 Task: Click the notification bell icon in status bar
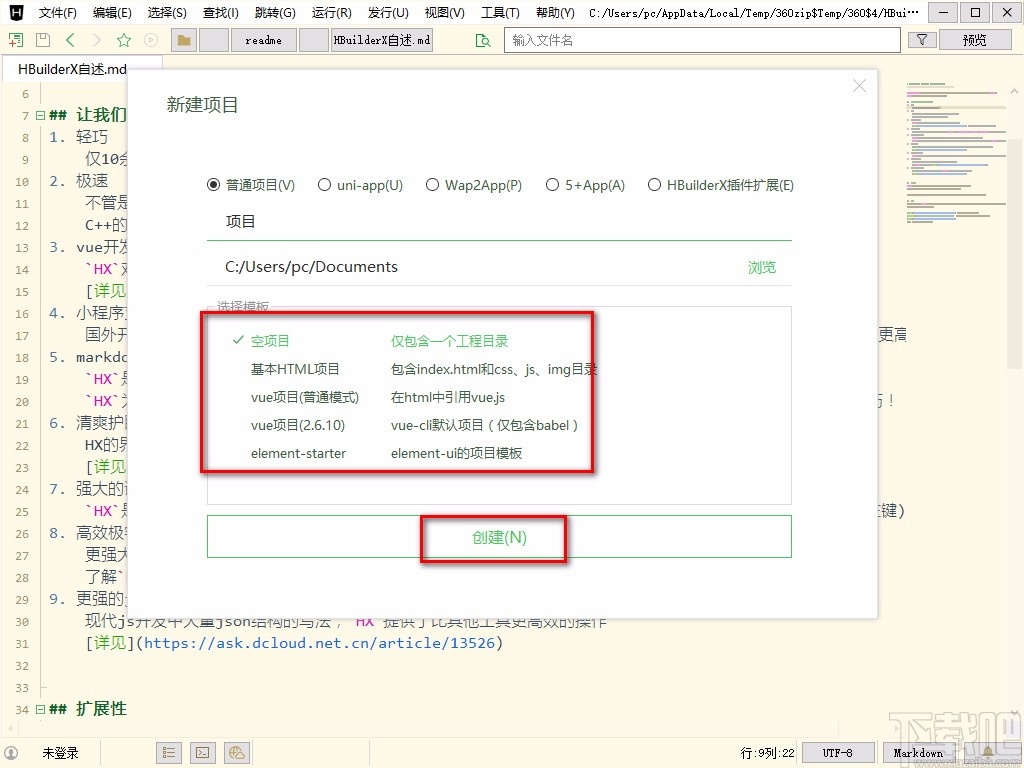tap(989, 753)
